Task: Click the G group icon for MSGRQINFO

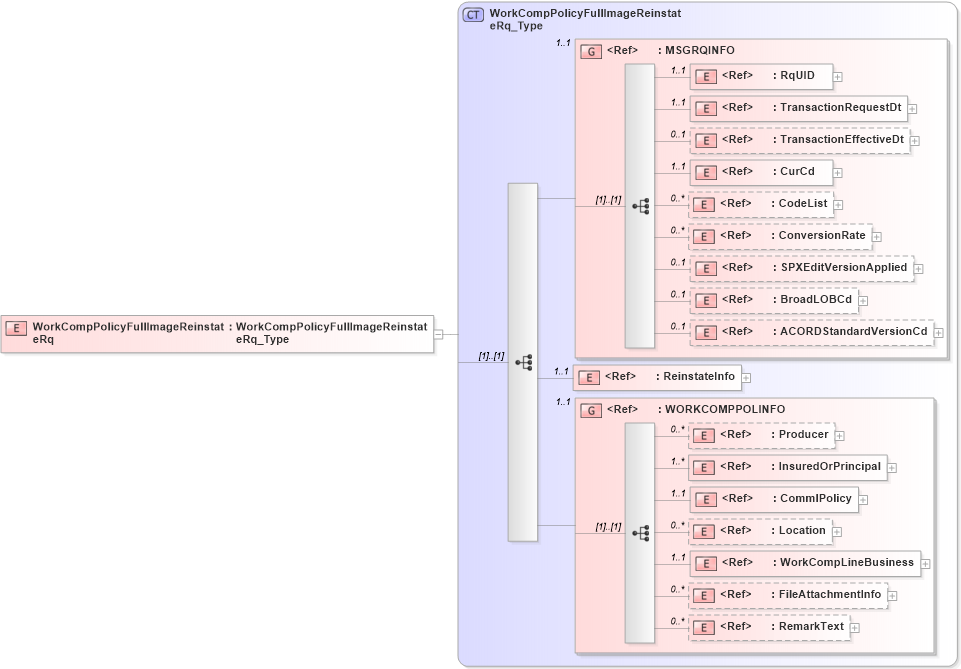Action: pos(590,50)
